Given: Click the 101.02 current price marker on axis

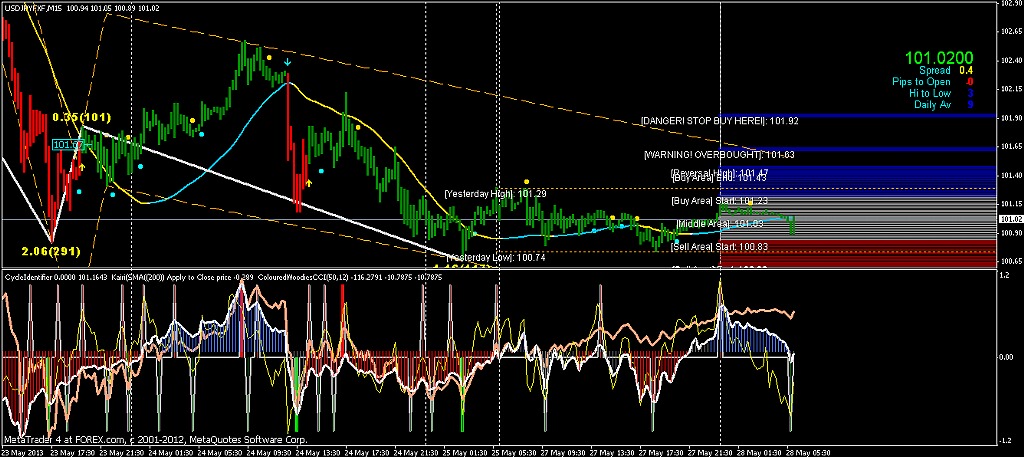Looking at the screenshot, I should [1010, 219].
